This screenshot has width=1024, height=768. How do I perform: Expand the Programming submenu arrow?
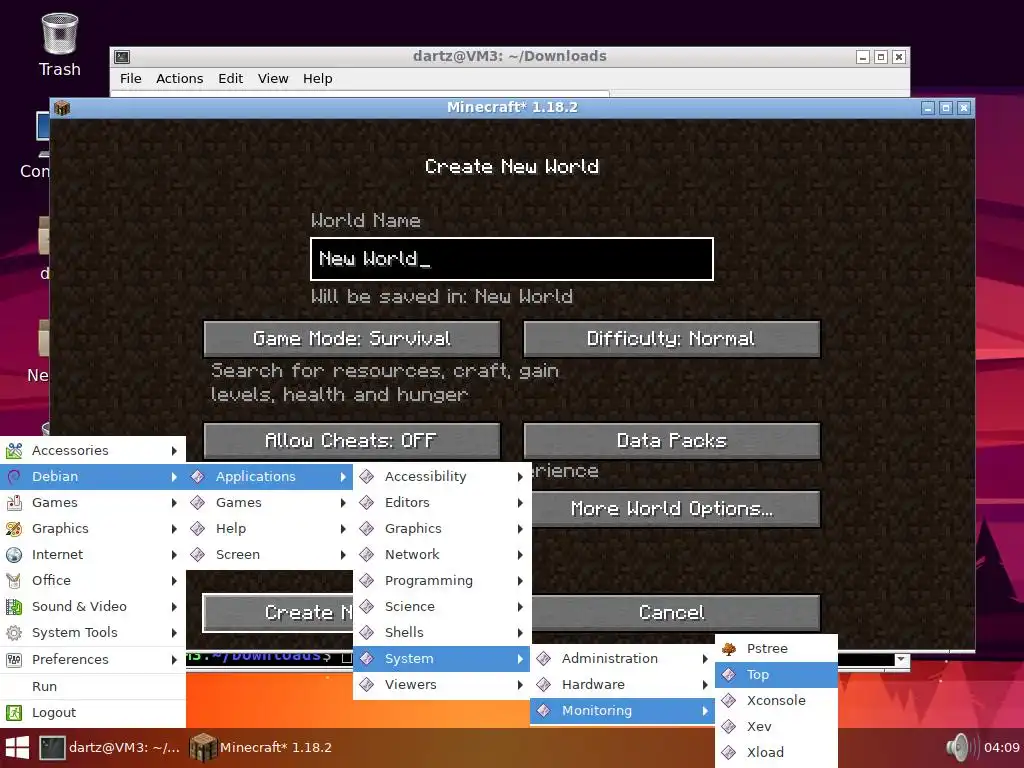520,581
